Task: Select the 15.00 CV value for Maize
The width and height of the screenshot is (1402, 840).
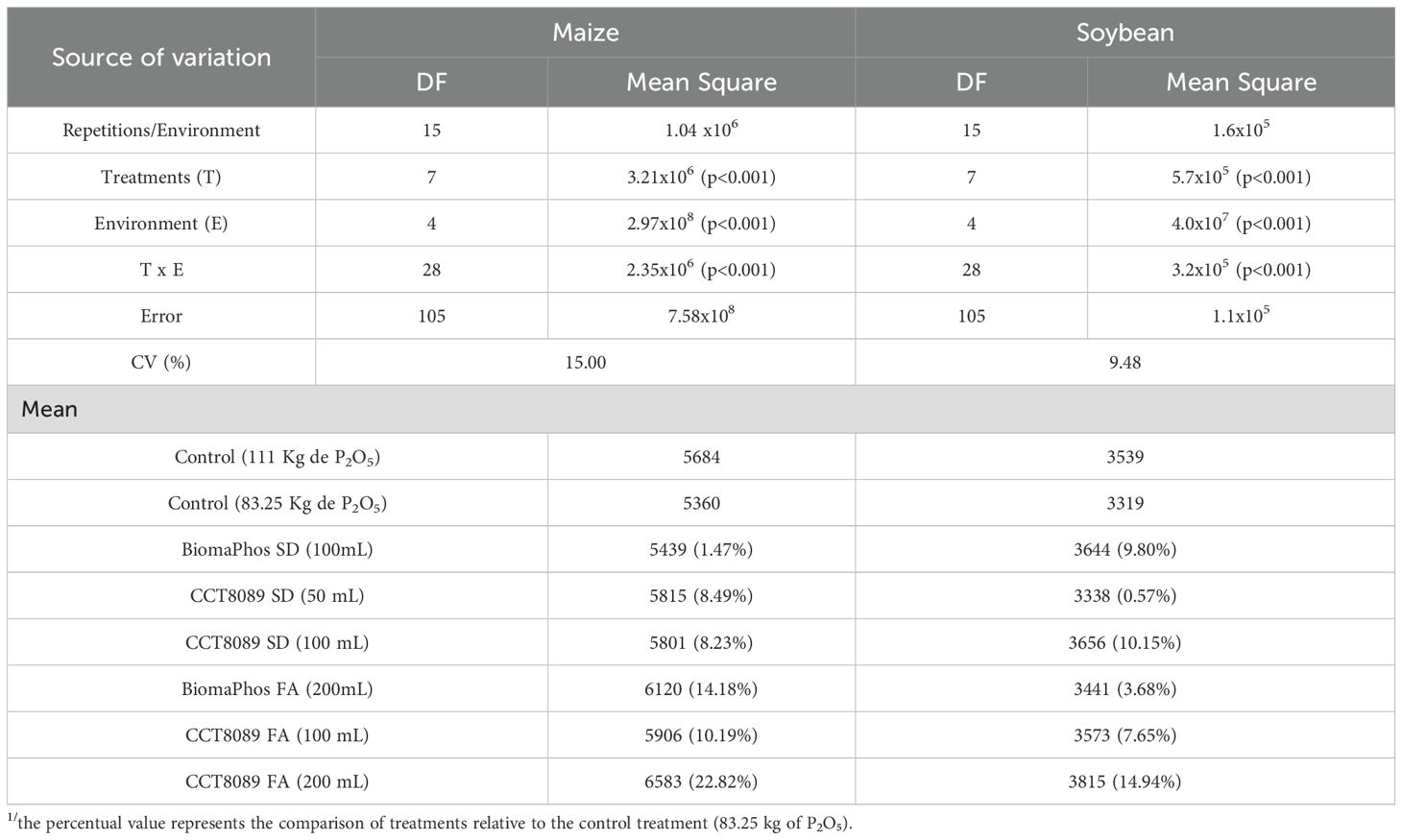Action: coord(585,362)
